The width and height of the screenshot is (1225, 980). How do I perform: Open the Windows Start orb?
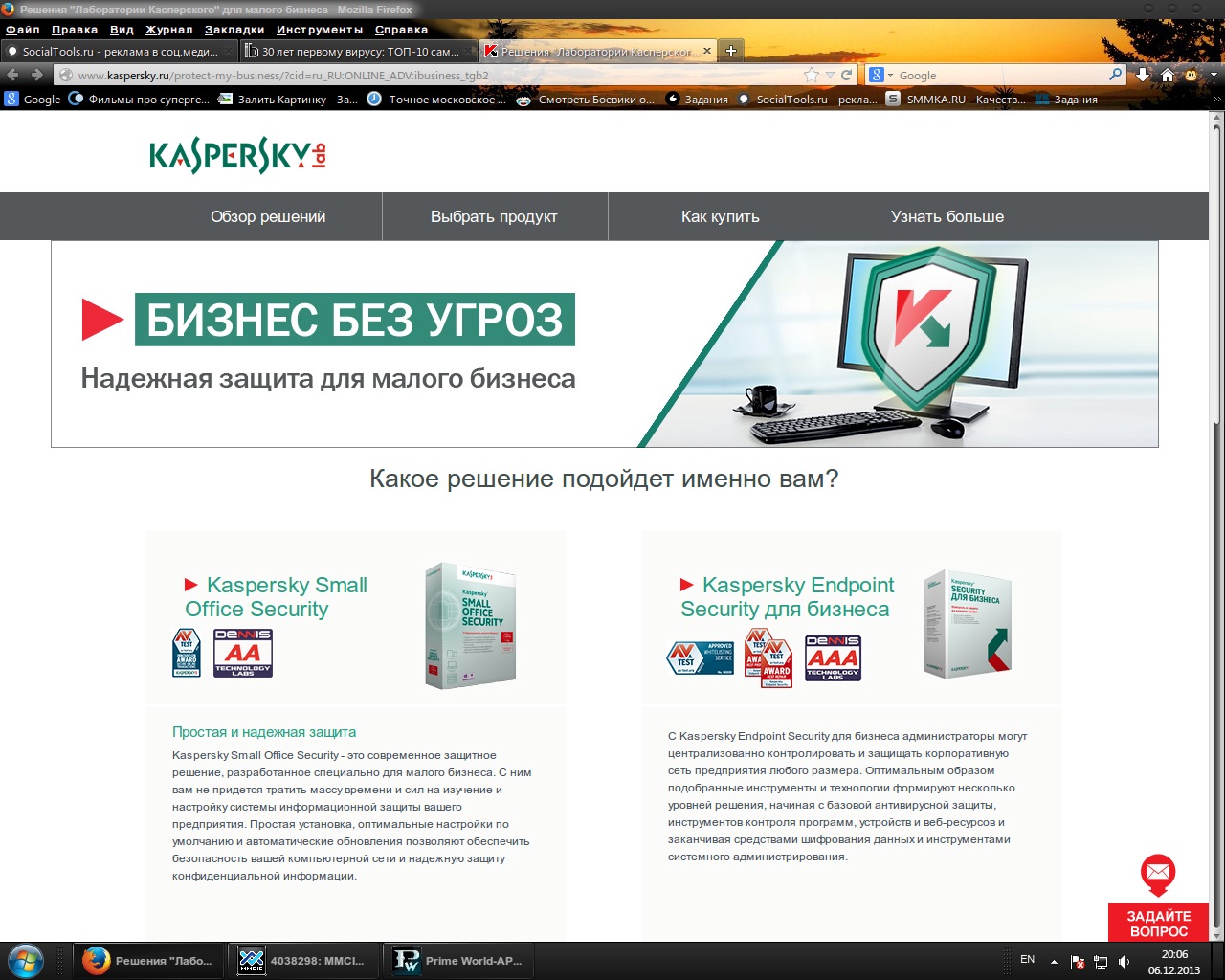pyautogui.click(x=25, y=961)
